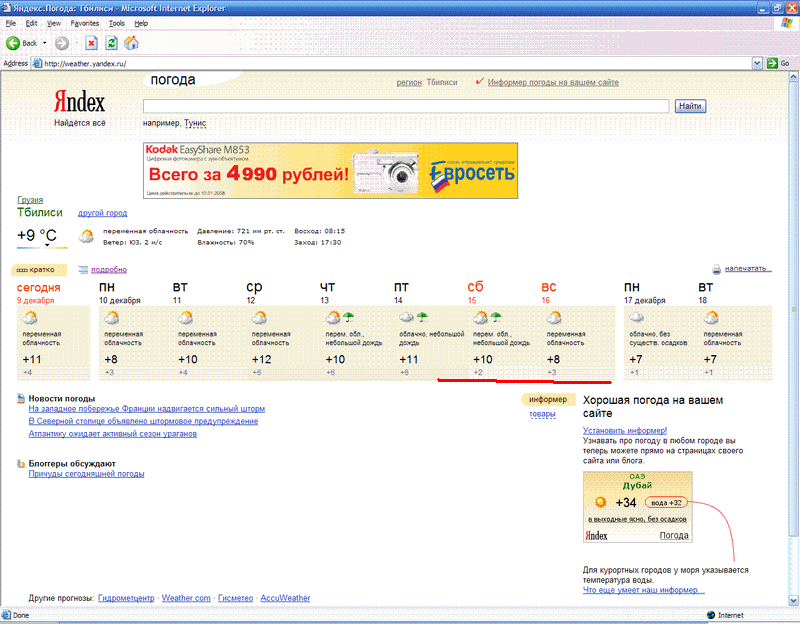Open the address bar dropdown arrow
Screen dimensions: 800x624
click(x=757, y=63)
